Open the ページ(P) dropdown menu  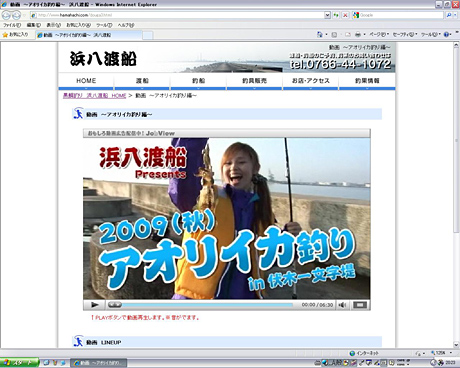(x=379, y=34)
